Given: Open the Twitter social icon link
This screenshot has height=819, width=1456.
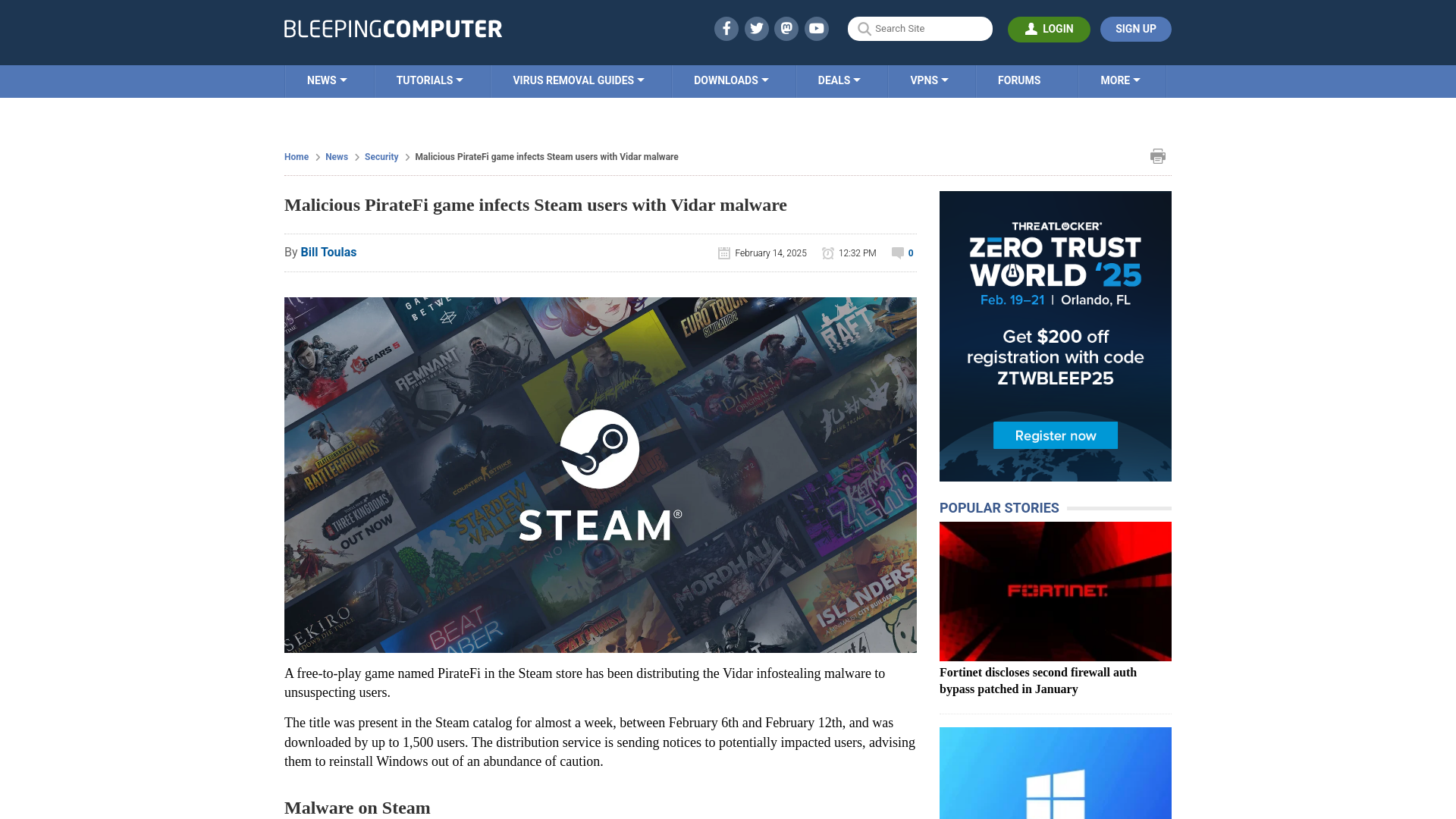Looking at the screenshot, I should point(756,28).
